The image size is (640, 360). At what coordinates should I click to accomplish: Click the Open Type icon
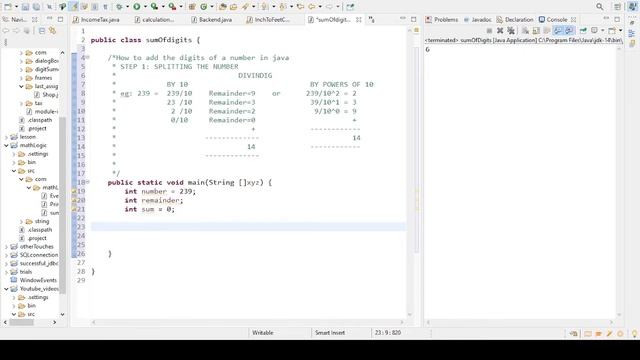[x=222, y=7]
